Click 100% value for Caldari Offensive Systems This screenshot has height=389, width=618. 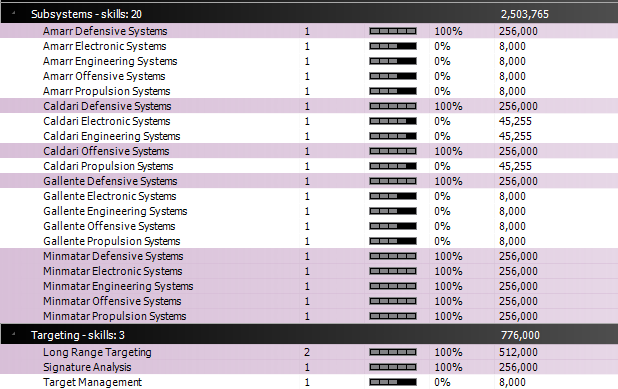448,151
